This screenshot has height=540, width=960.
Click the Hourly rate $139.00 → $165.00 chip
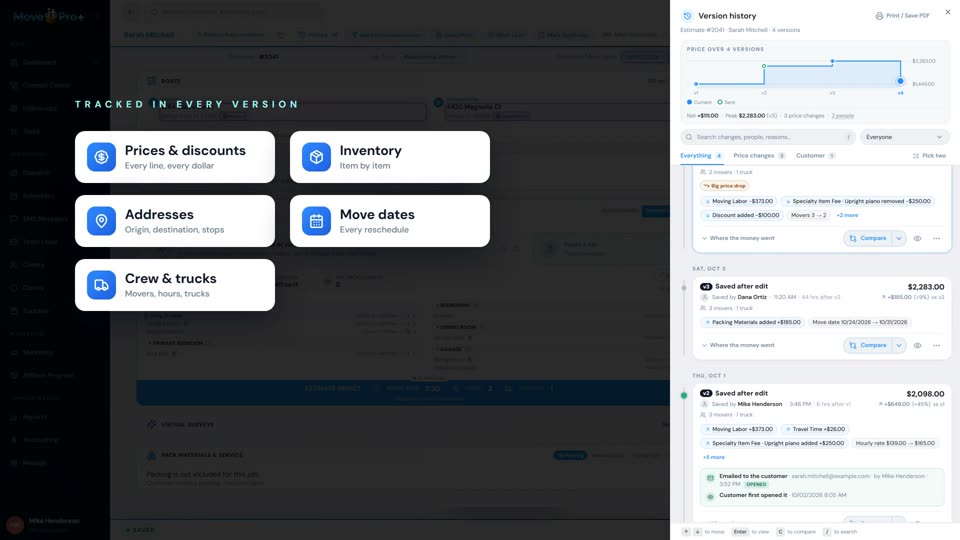[x=894, y=443]
